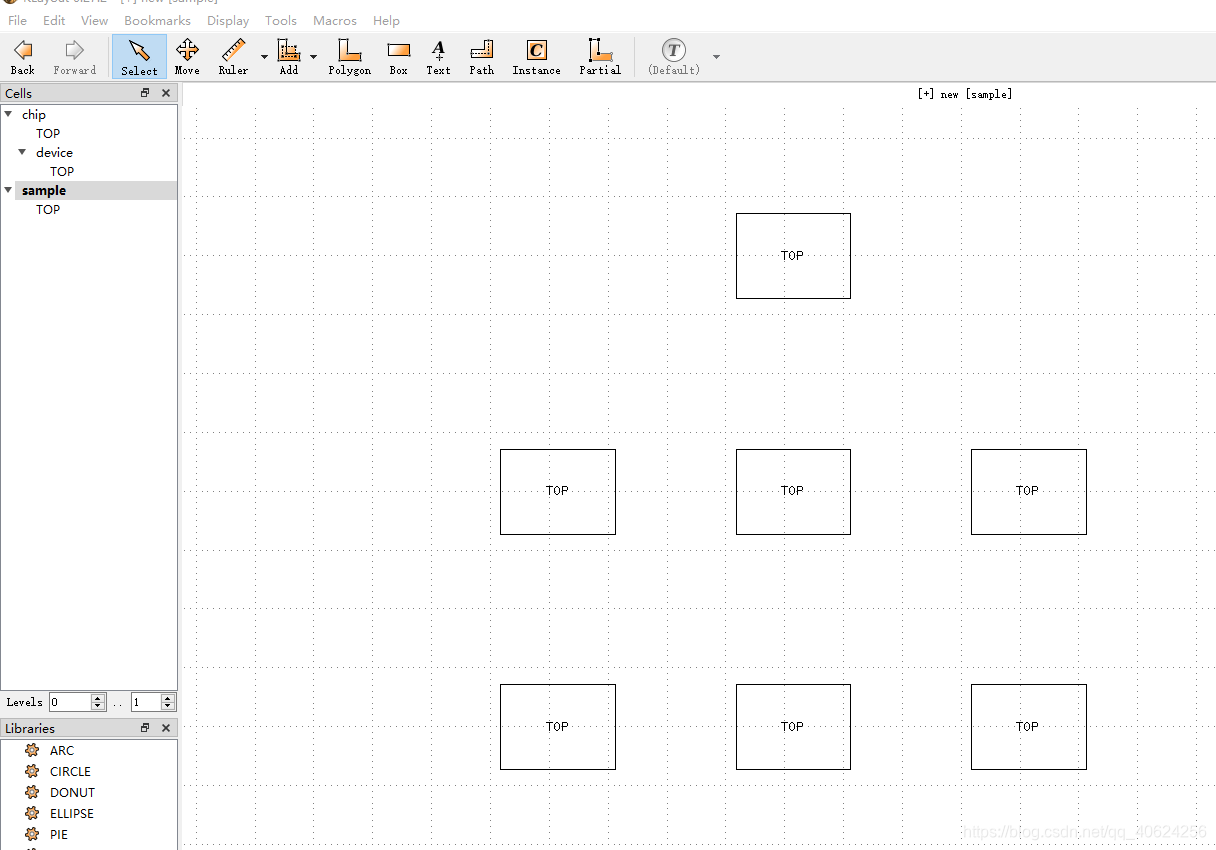Choose the Text tool

click(438, 57)
